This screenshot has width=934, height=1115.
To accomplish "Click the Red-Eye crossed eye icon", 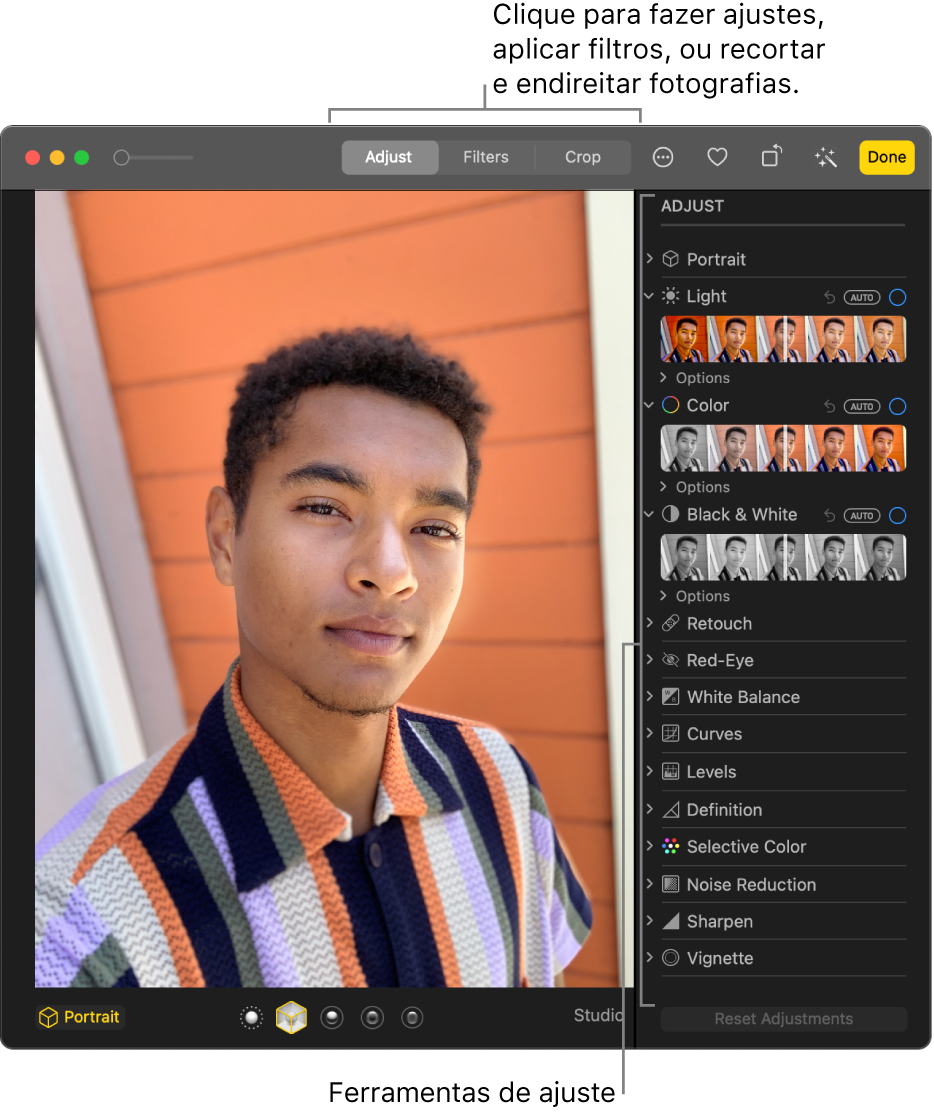I will point(670,660).
